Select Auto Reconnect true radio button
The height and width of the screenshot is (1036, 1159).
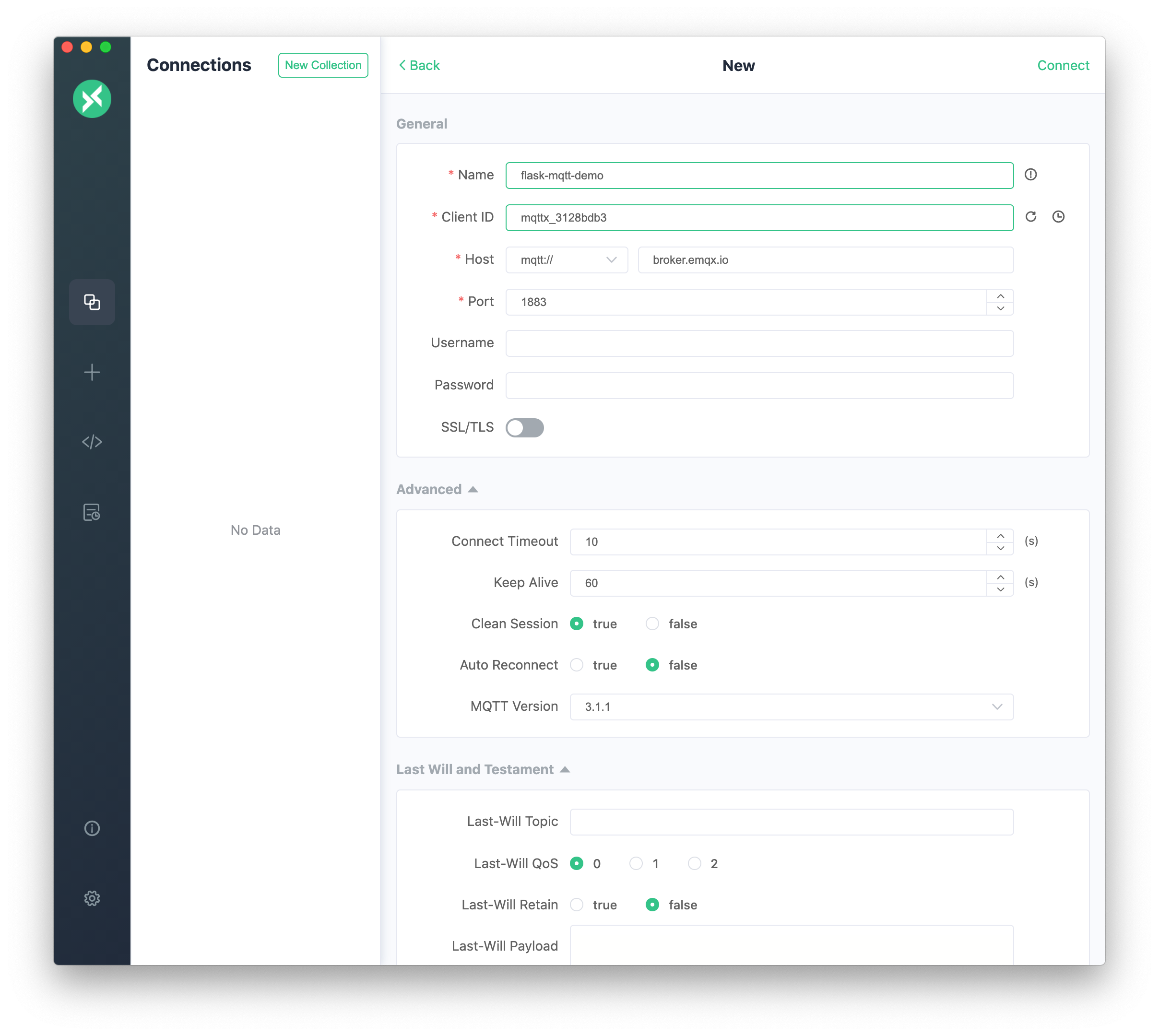578,665
